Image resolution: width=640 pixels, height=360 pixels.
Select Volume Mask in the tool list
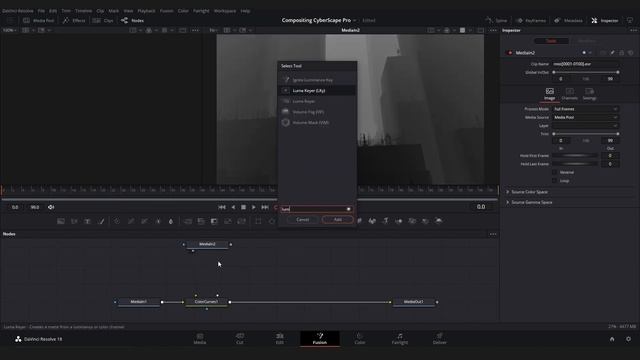point(317,122)
